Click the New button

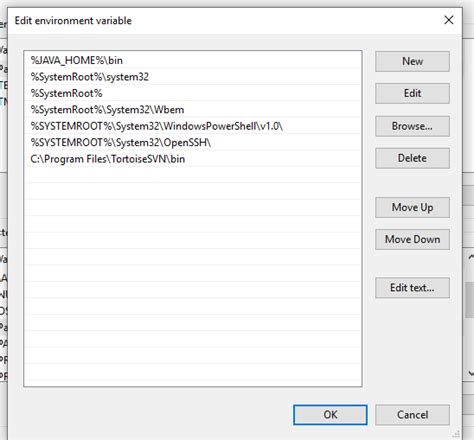[x=412, y=61]
